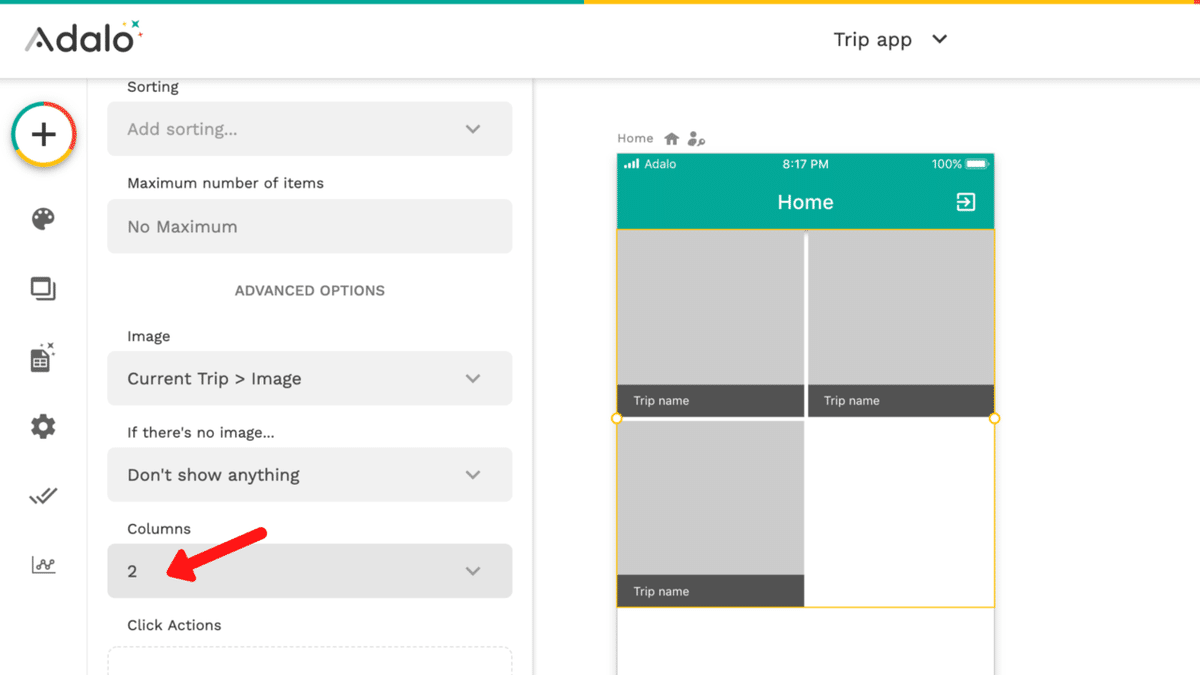Click the Image label under Advanced Options
Viewport: 1200px width, 675px height.
pyautogui.click(x=148, y=337)
